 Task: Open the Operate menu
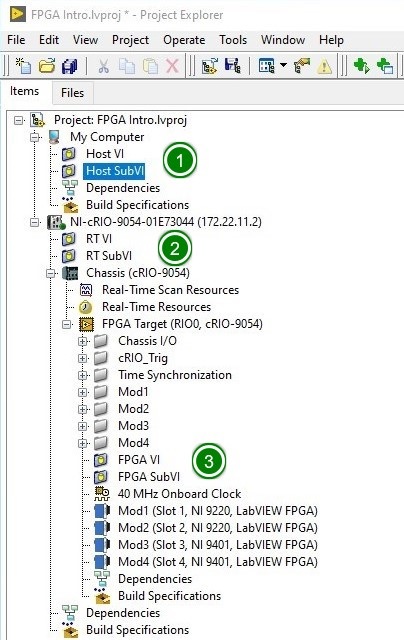184,40
